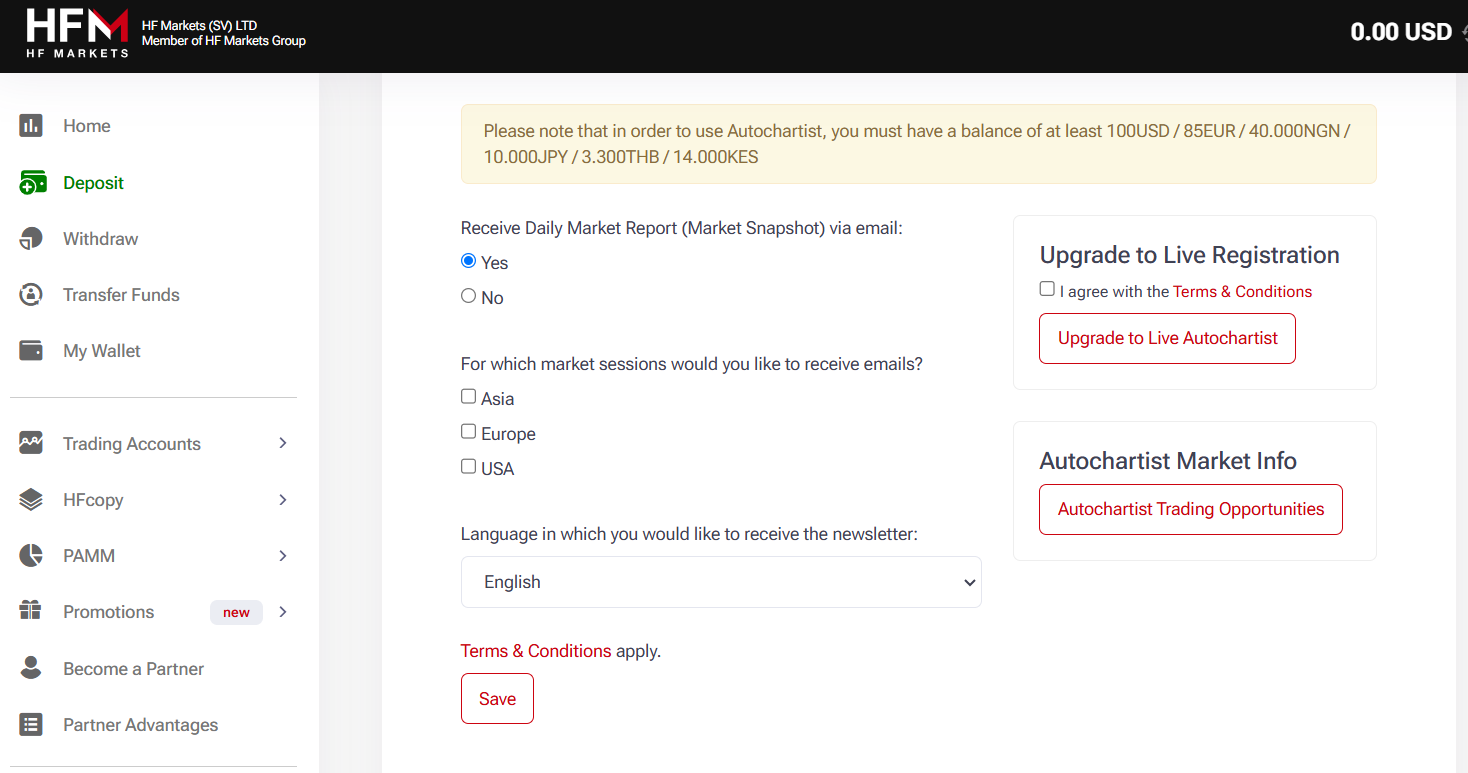Click the Home bar-chart icon

[31, 126]
